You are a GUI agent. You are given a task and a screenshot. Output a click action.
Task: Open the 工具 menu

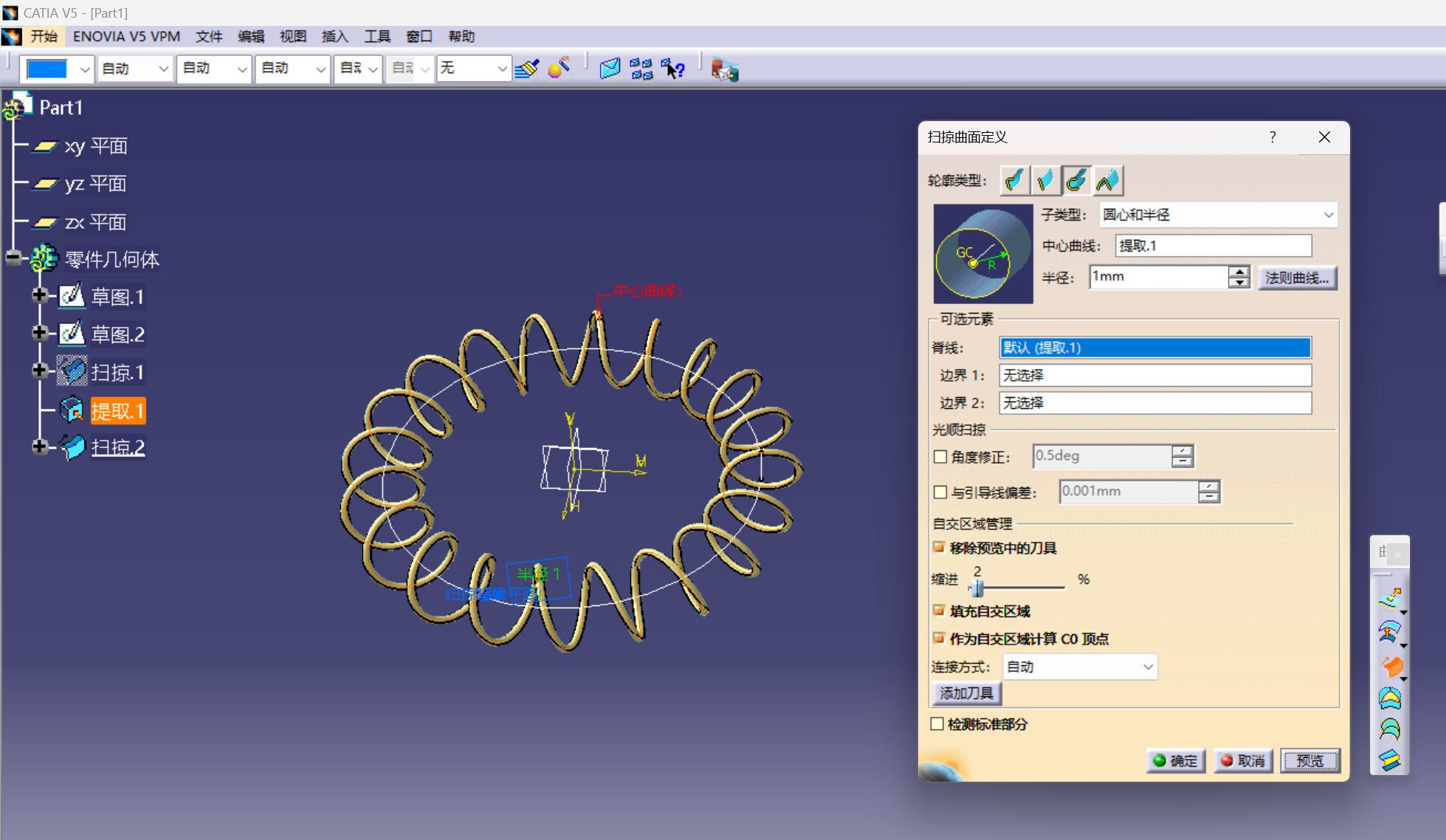[x=377, y=36]
